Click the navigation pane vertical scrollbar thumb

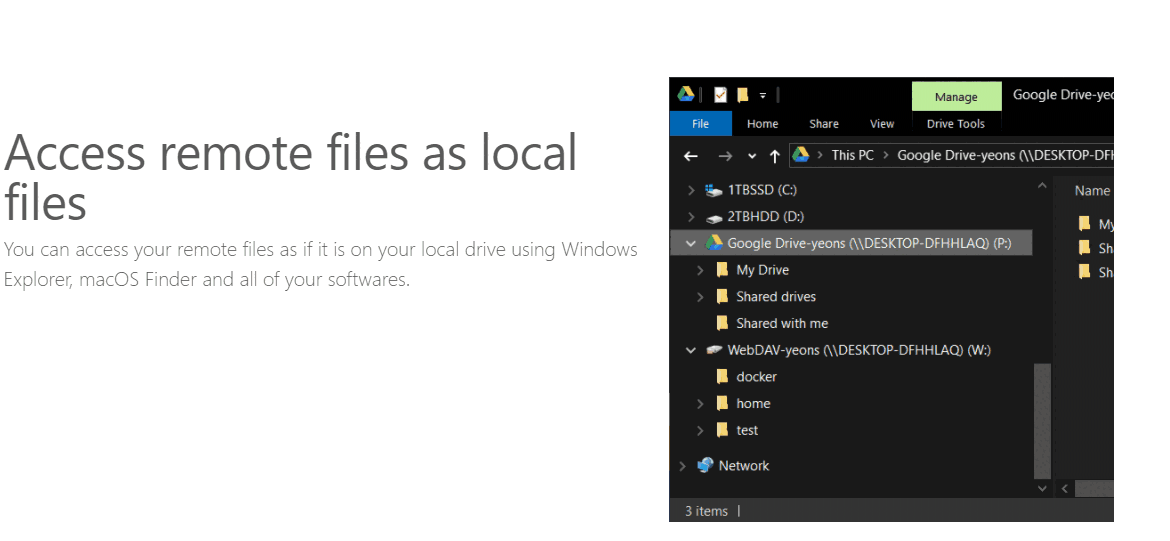tap(1042, 420)
